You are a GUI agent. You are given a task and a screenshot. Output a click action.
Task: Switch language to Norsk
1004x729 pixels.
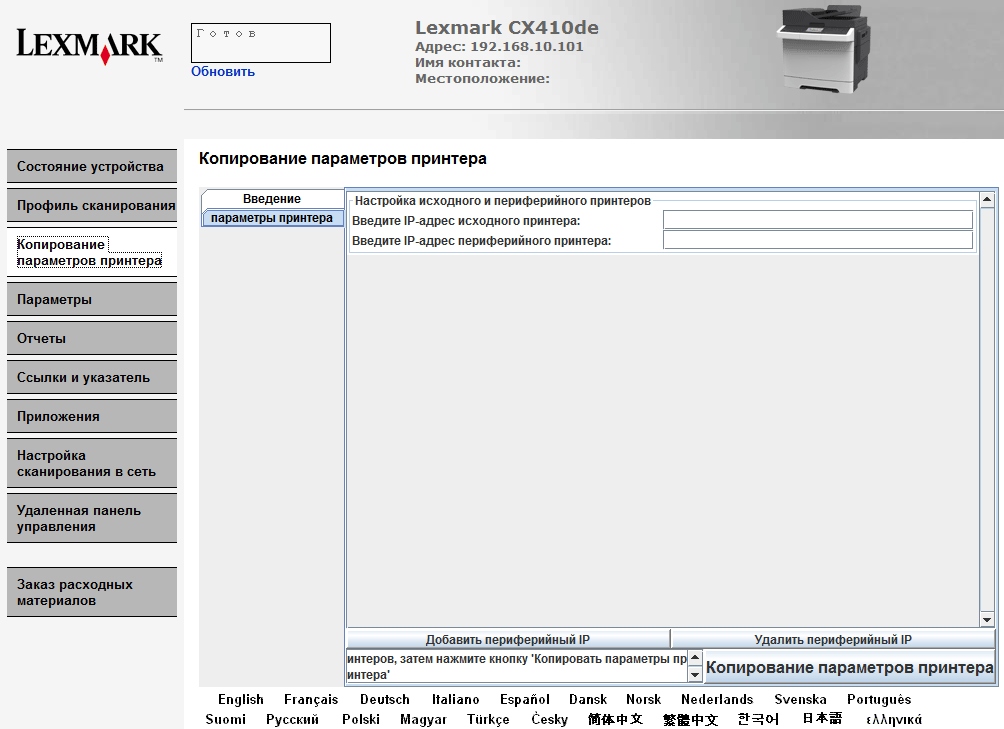(644, 700)
